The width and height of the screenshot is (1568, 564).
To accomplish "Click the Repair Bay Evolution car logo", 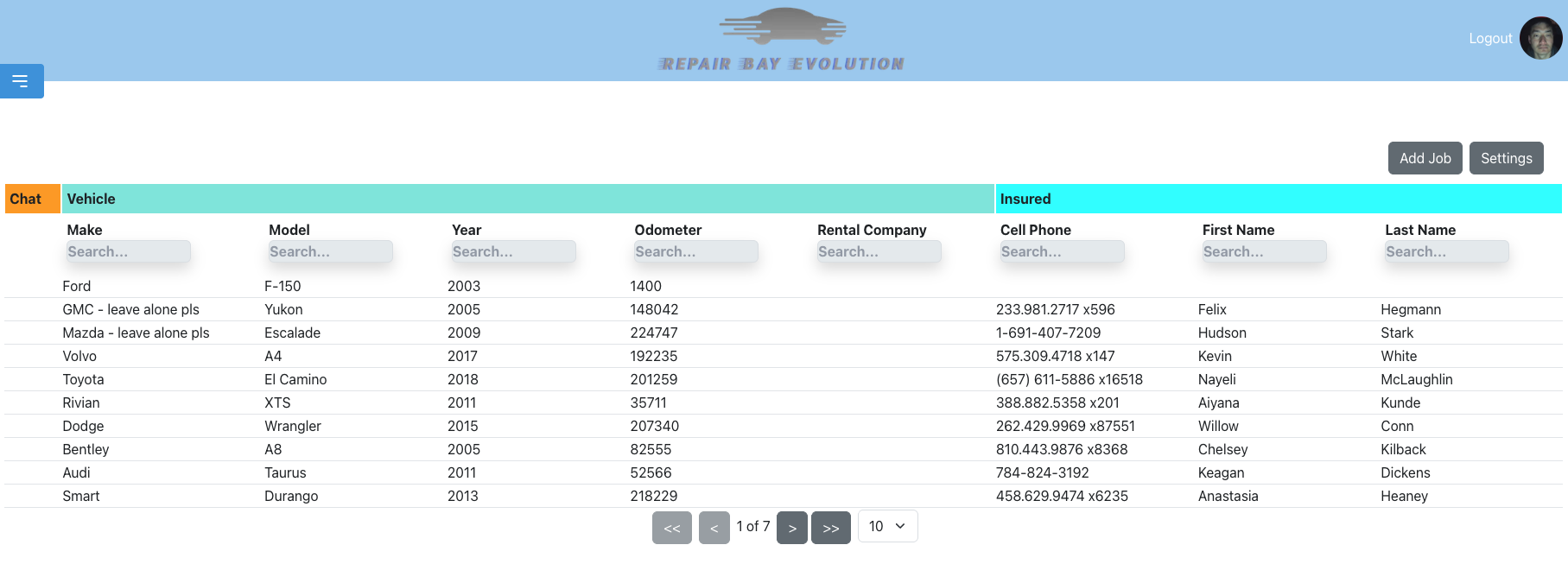I will (782, 40).
